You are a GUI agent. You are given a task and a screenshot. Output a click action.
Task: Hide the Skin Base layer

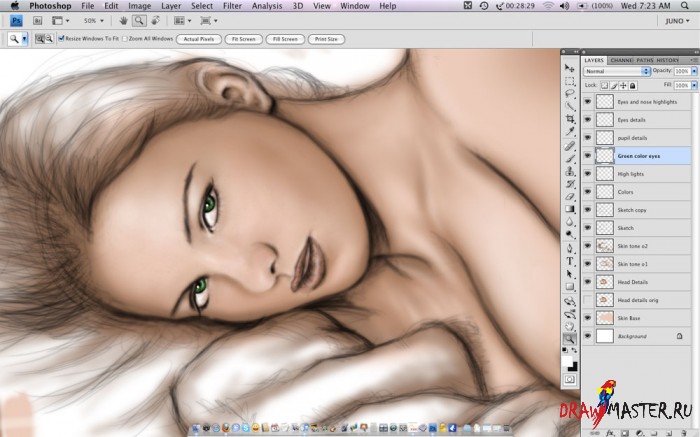click(588, 318)
